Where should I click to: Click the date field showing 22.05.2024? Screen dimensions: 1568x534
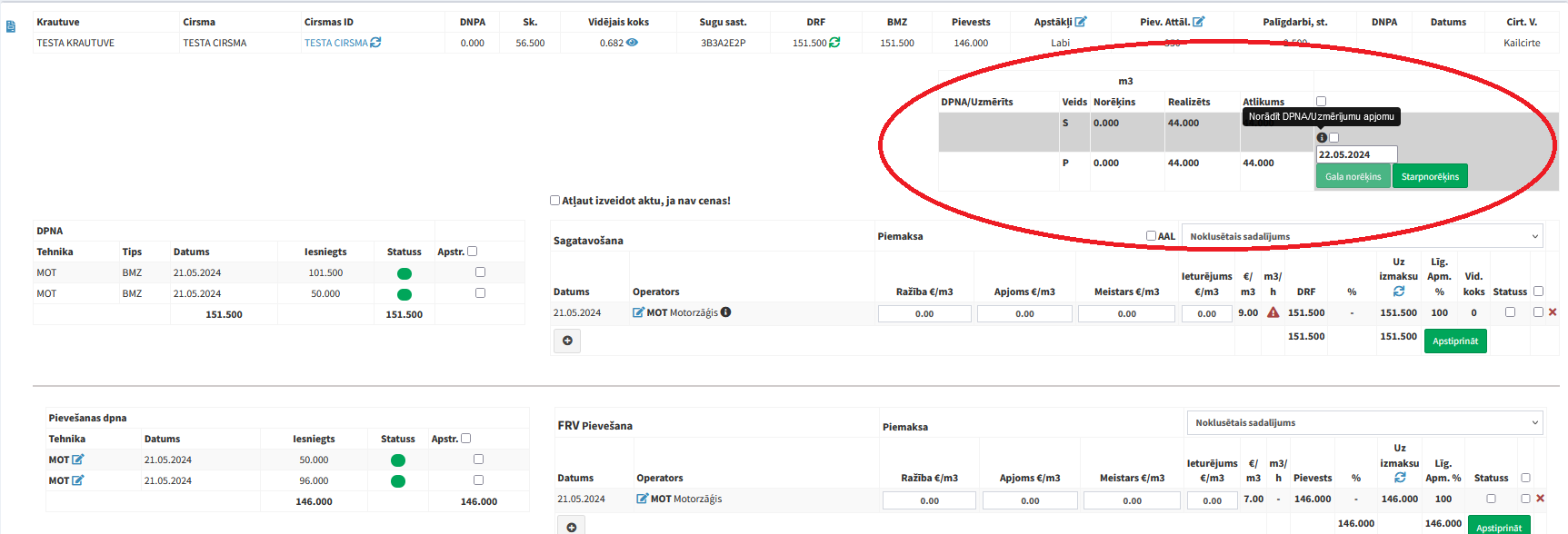tap(1355, 155)
